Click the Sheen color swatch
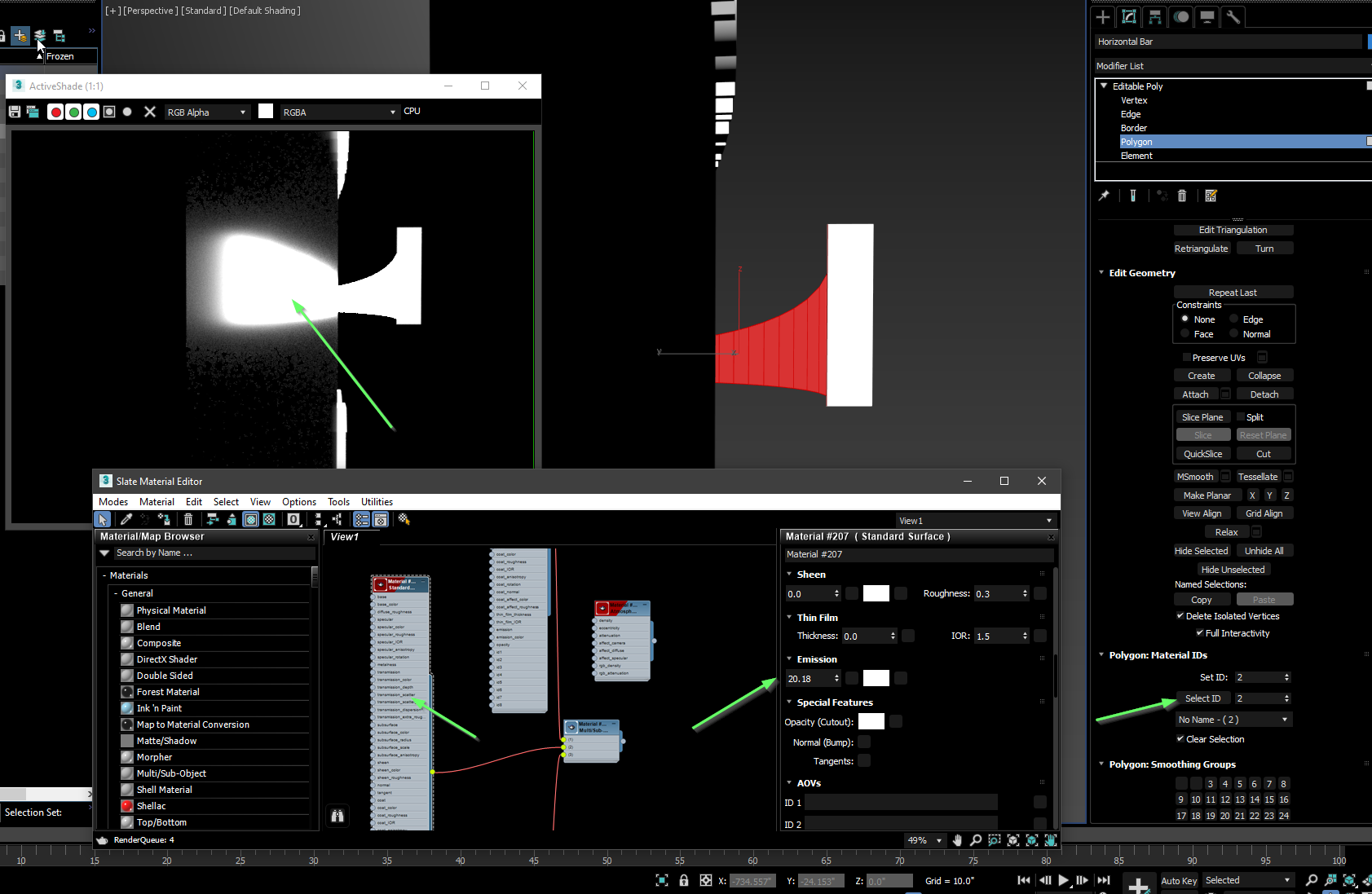The height and width of the screenshot is (894, 1372). pyautogui.click(x=876, y=593)
